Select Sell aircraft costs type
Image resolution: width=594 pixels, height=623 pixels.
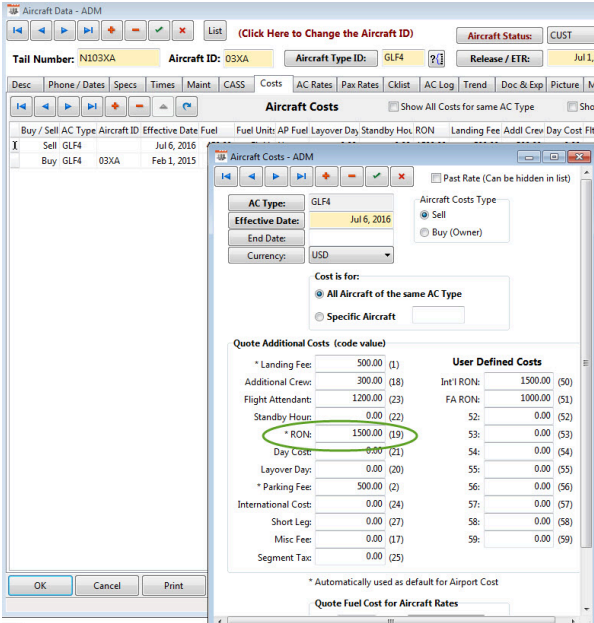pos(424,215)
